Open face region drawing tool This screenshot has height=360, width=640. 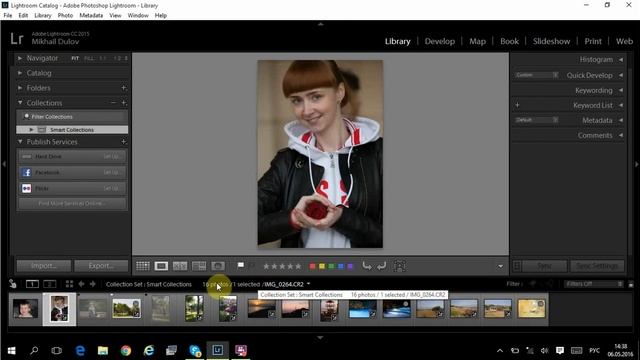400,266
